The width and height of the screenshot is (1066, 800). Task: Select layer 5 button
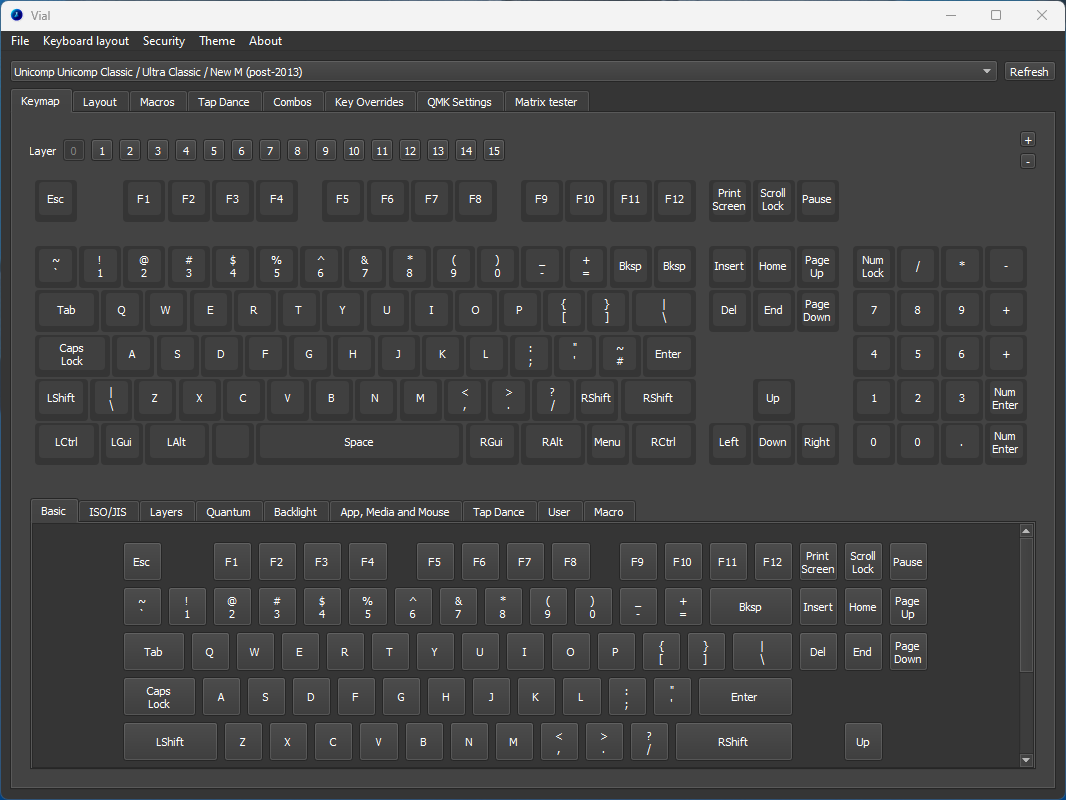(x=213, y=151)
